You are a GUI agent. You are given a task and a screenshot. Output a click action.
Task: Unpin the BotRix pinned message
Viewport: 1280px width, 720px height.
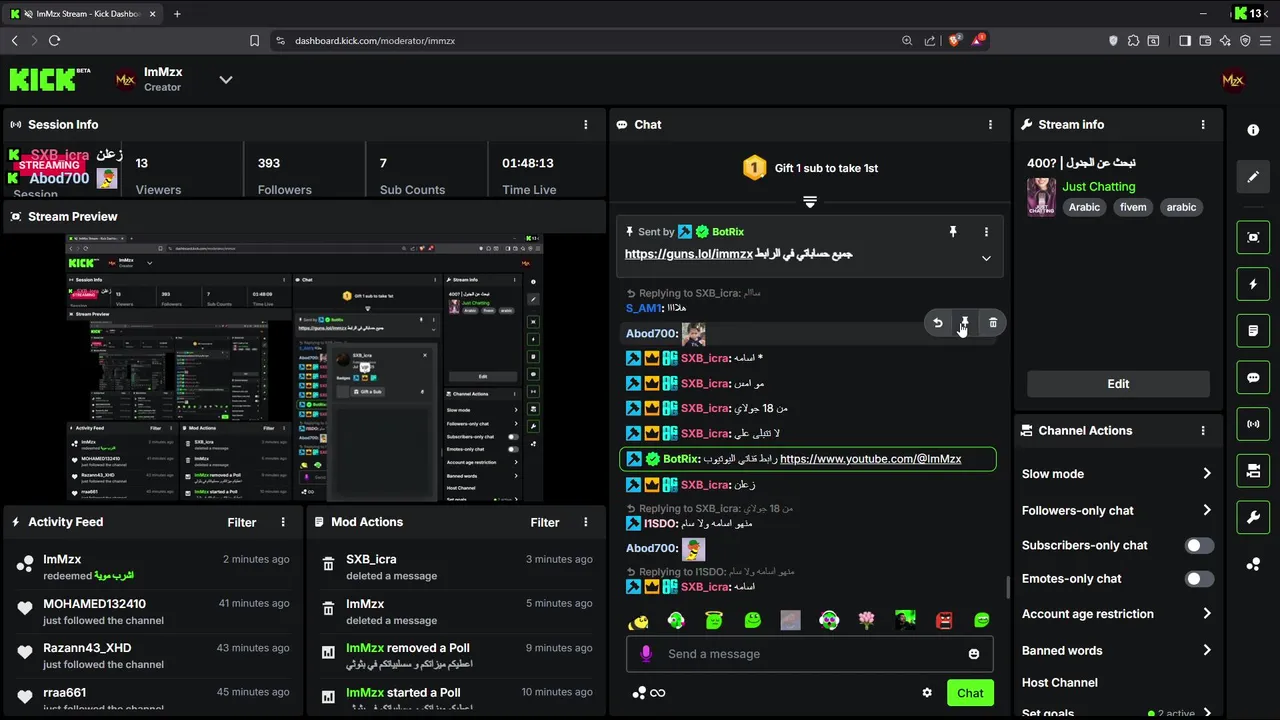click(x=953, y=232)
